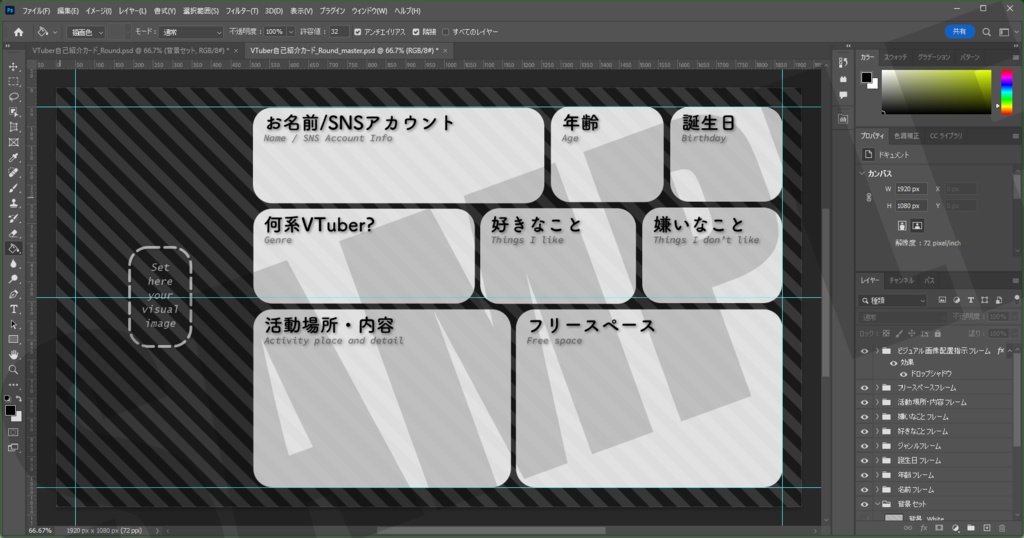Switch to the チャンネル tab
1024x538 pixels.
(x=901, y=281)
